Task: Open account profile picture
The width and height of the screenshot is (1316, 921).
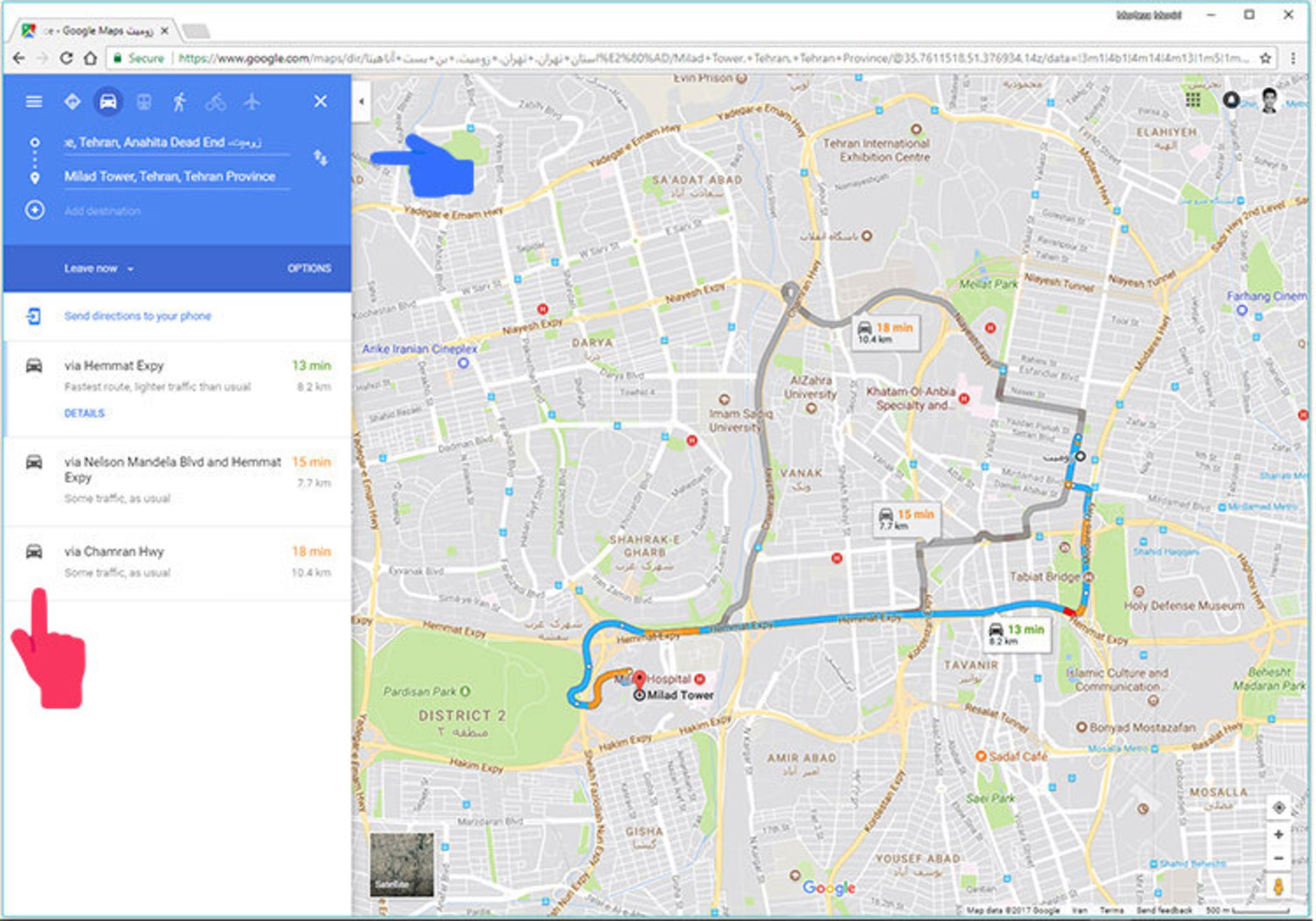Action: coord(1269,101)
